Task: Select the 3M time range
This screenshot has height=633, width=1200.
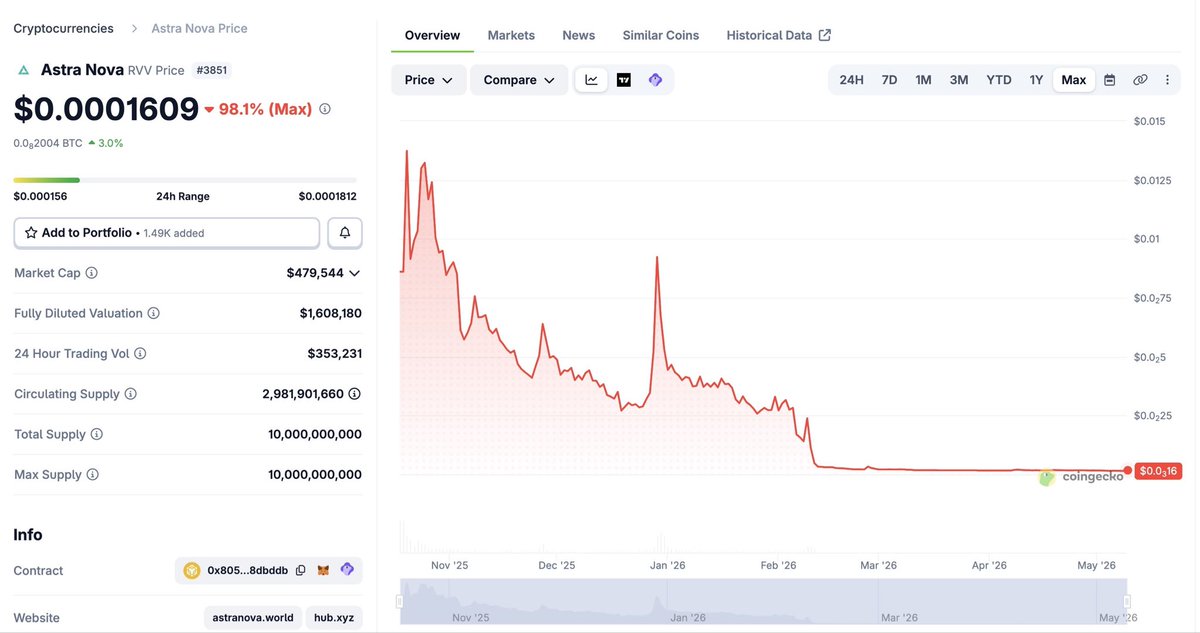Action: pos(959,80)
